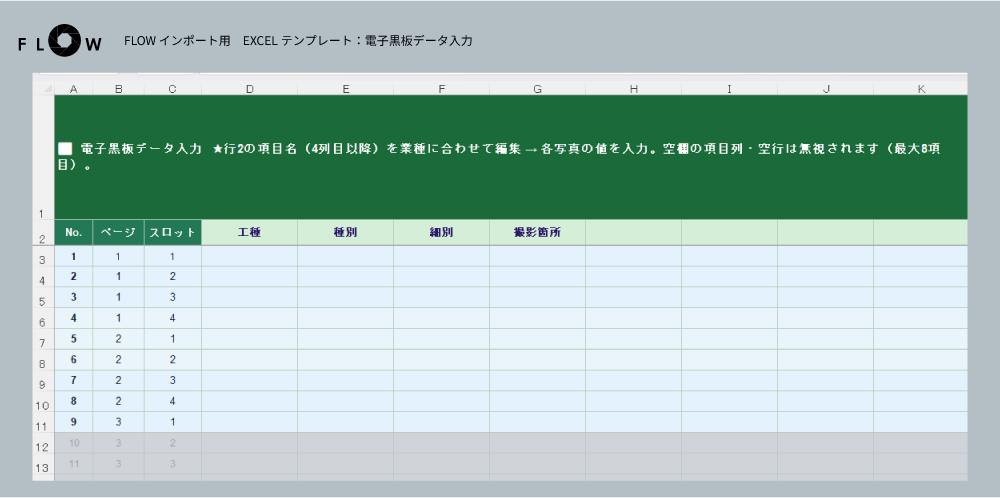Click slot cell in No. 2 row
This screenshot has width=1000, height=498.
[173, 277]
